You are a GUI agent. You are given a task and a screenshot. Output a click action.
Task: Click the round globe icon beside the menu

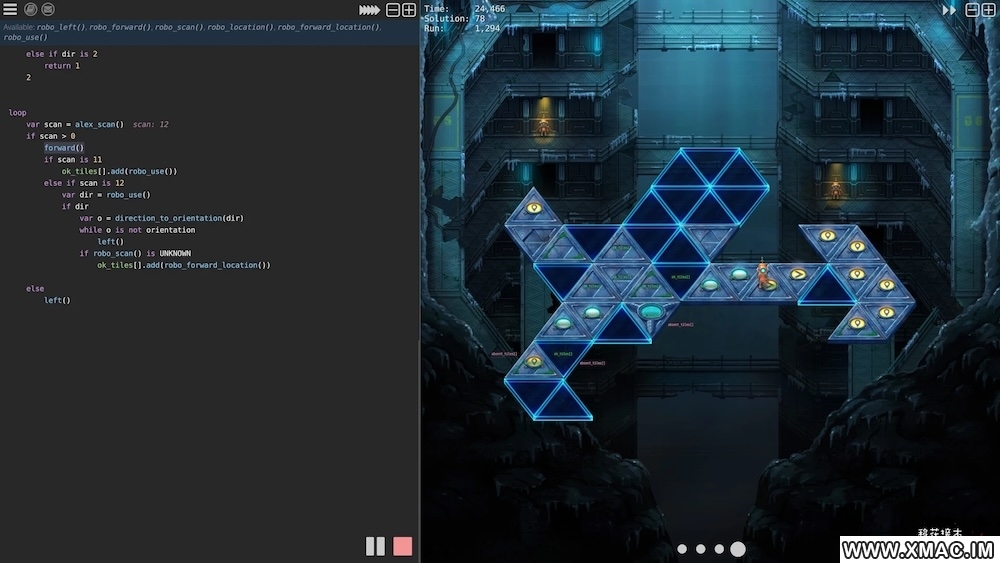[x=30, y=9]
